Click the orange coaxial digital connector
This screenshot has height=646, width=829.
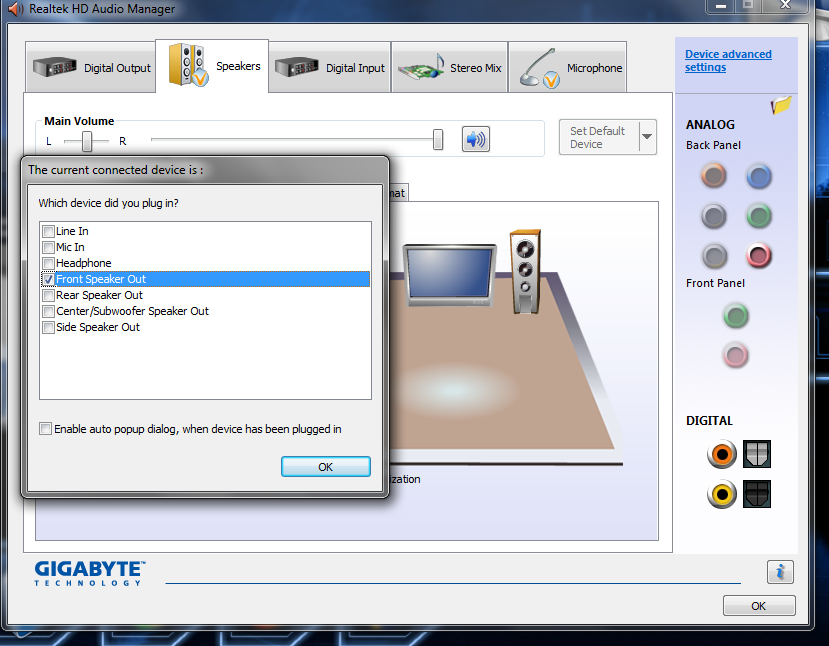tap(722, 454)
